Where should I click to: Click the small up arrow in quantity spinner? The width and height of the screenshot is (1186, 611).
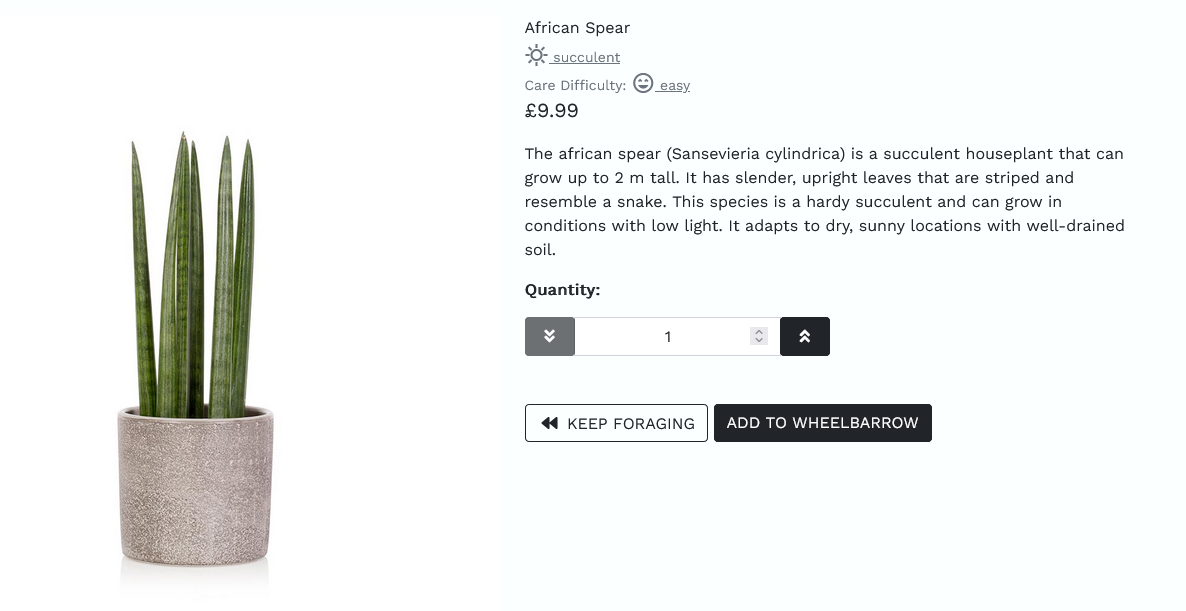pyautogui.click(x=759, y=332)
